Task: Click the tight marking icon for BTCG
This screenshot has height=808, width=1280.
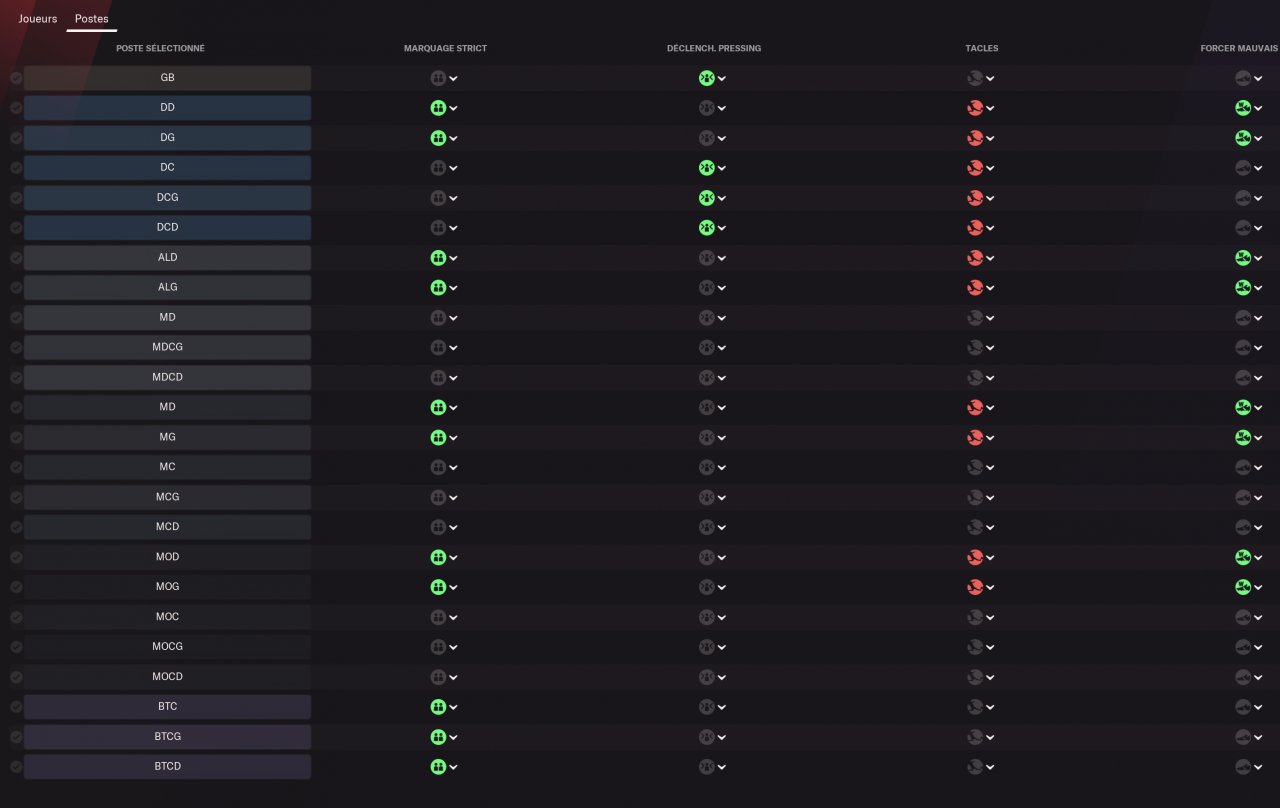Action: (x=438, y=737)
